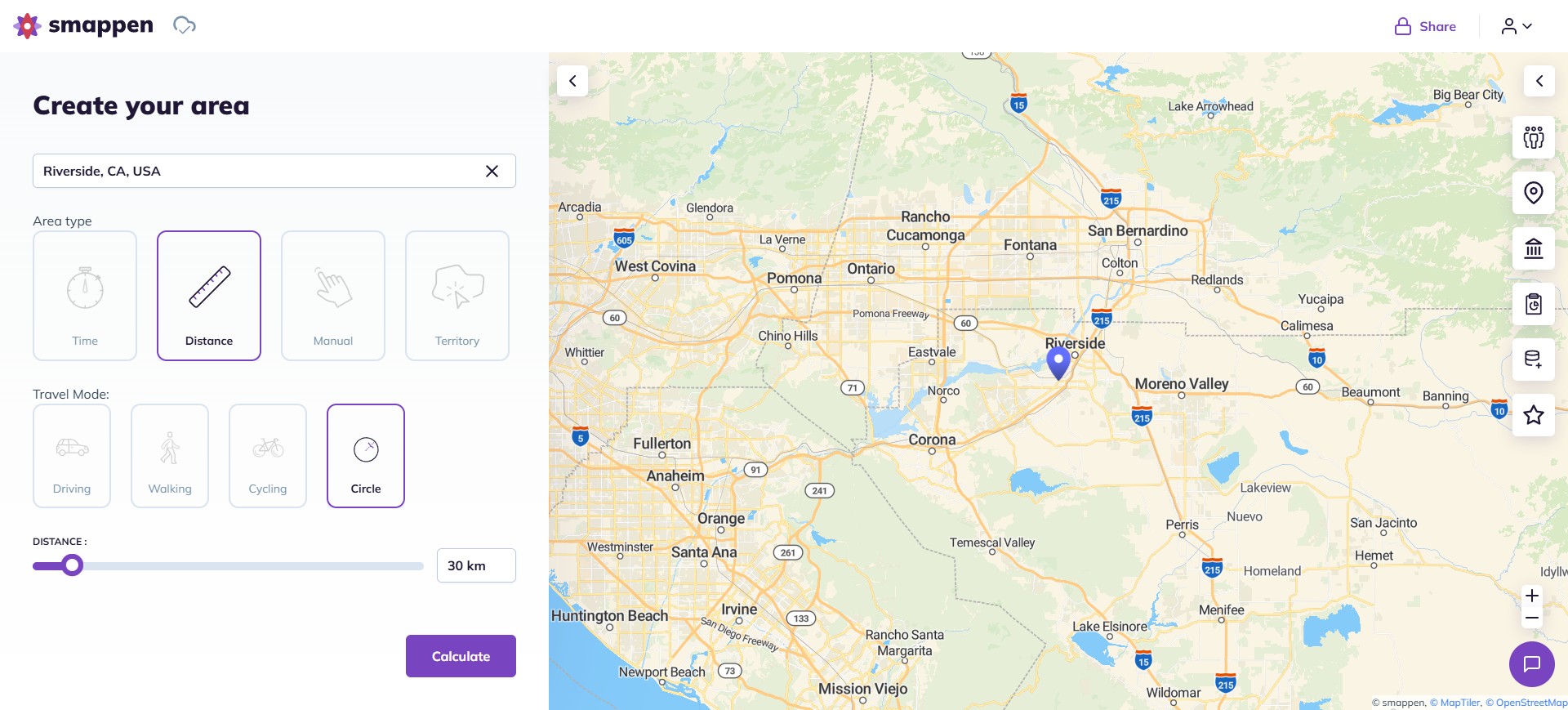Collapse the left Create your area panel
The image size is (1568, 710).
572,81
